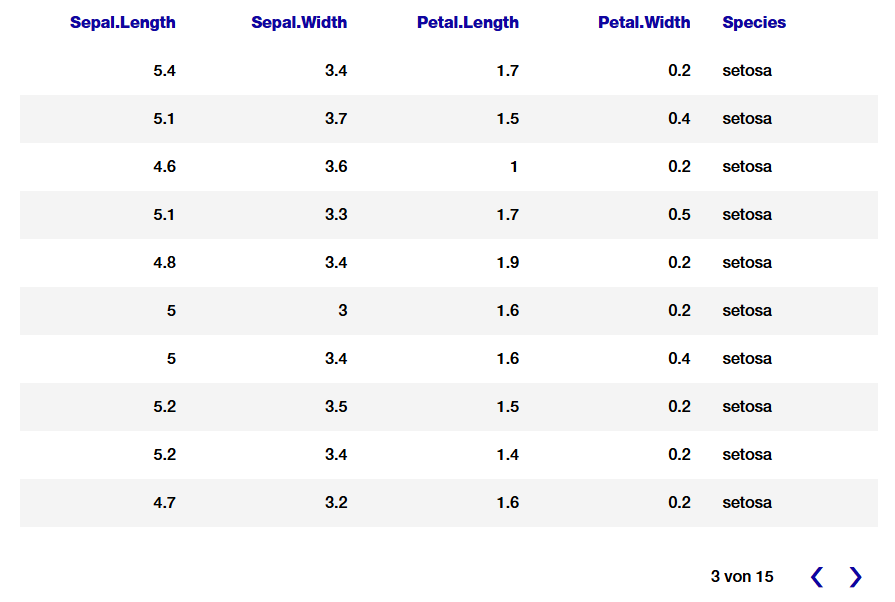The image size is (895, 602).
Task: Click the Petal.Length column header
Action: [468, 22]
